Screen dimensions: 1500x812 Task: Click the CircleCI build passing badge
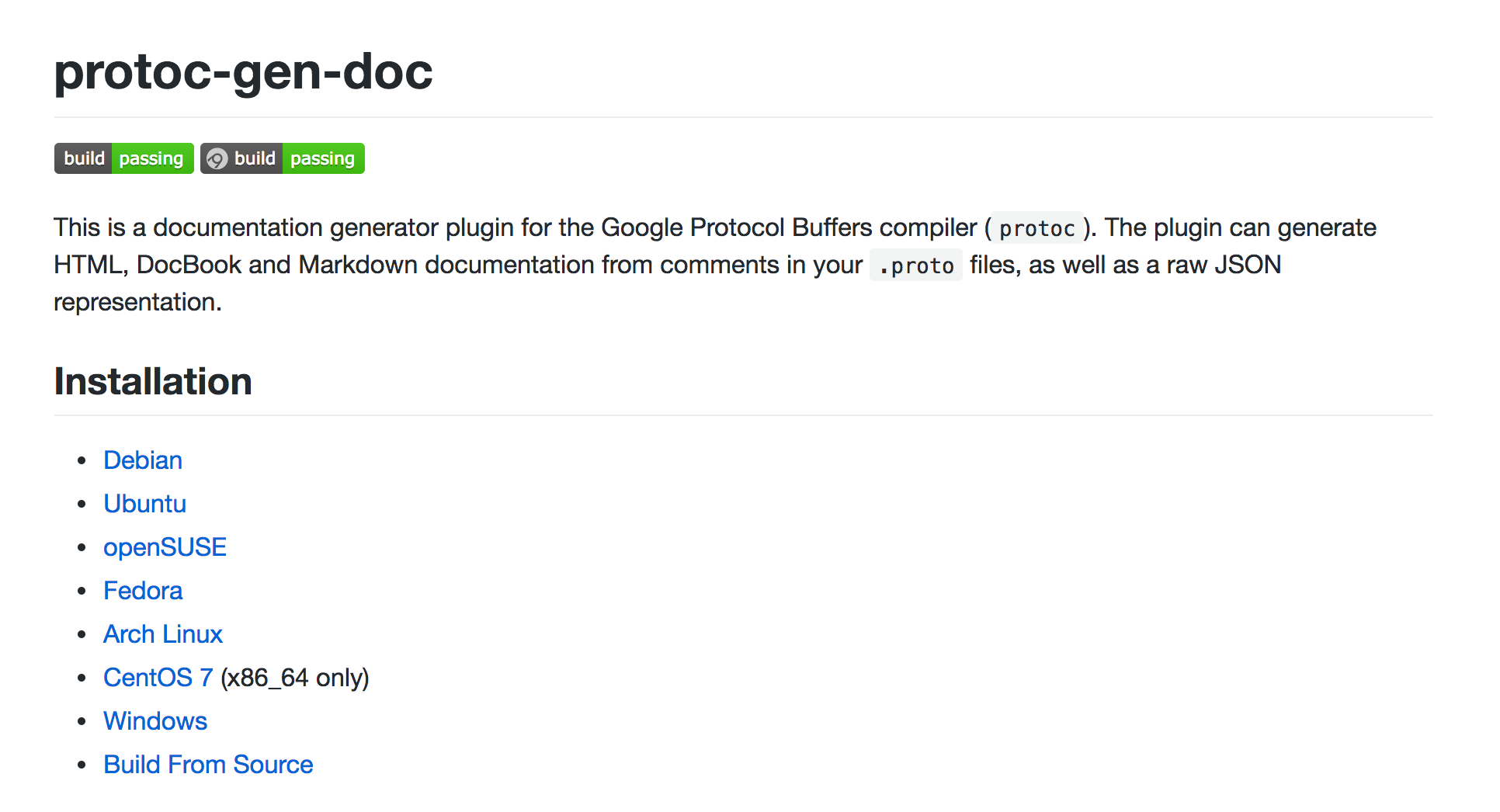point(283,158)
